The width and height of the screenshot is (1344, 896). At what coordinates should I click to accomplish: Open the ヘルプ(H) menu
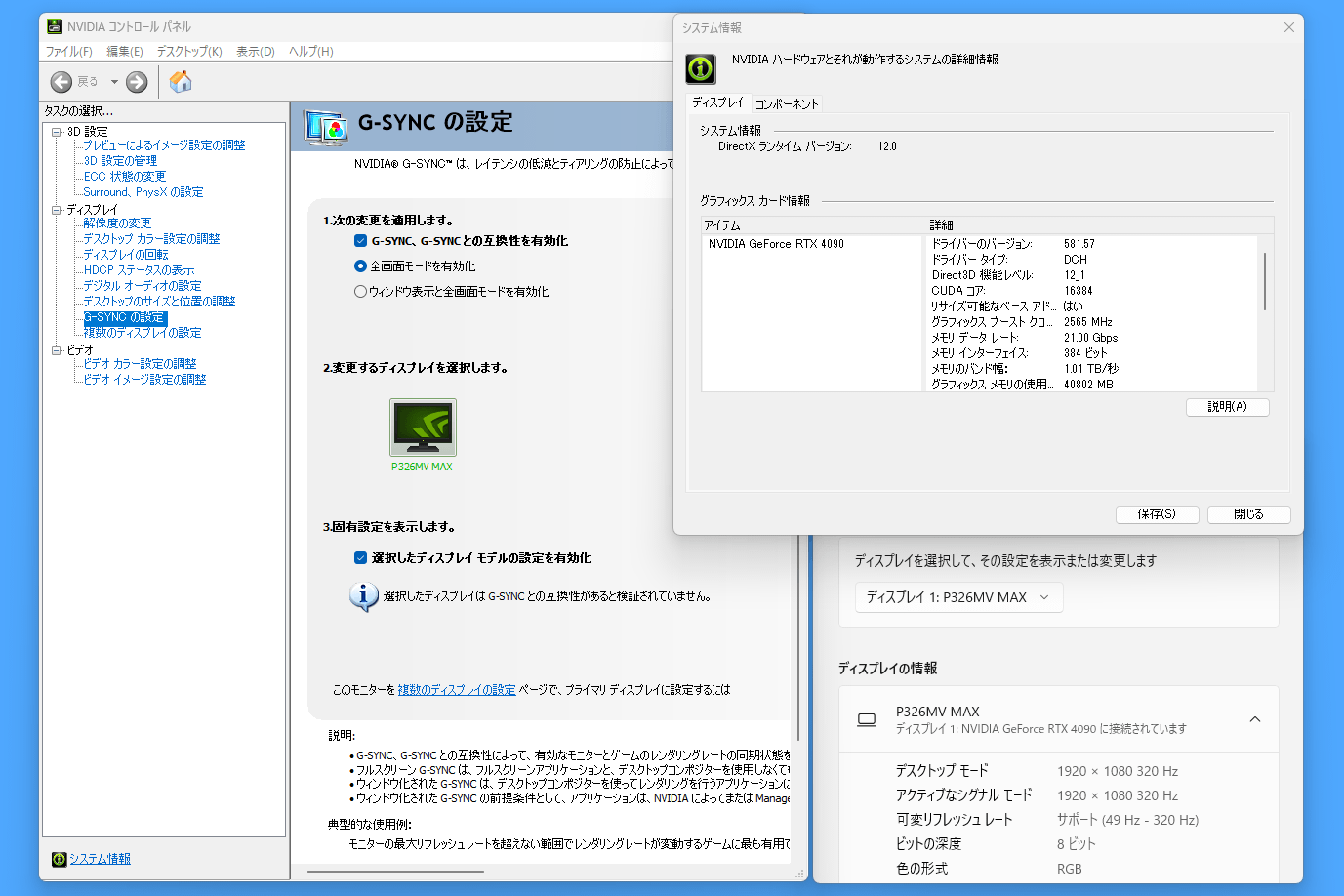(310, 52)
